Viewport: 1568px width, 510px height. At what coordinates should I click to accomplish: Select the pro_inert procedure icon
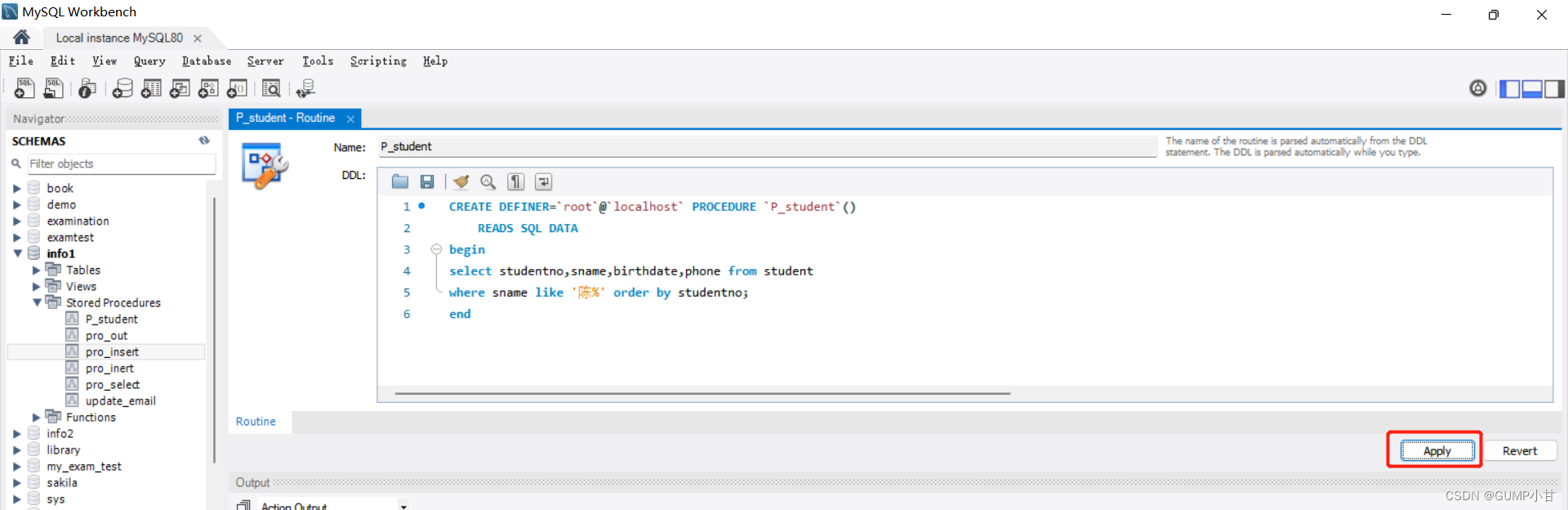pos(72,368)
